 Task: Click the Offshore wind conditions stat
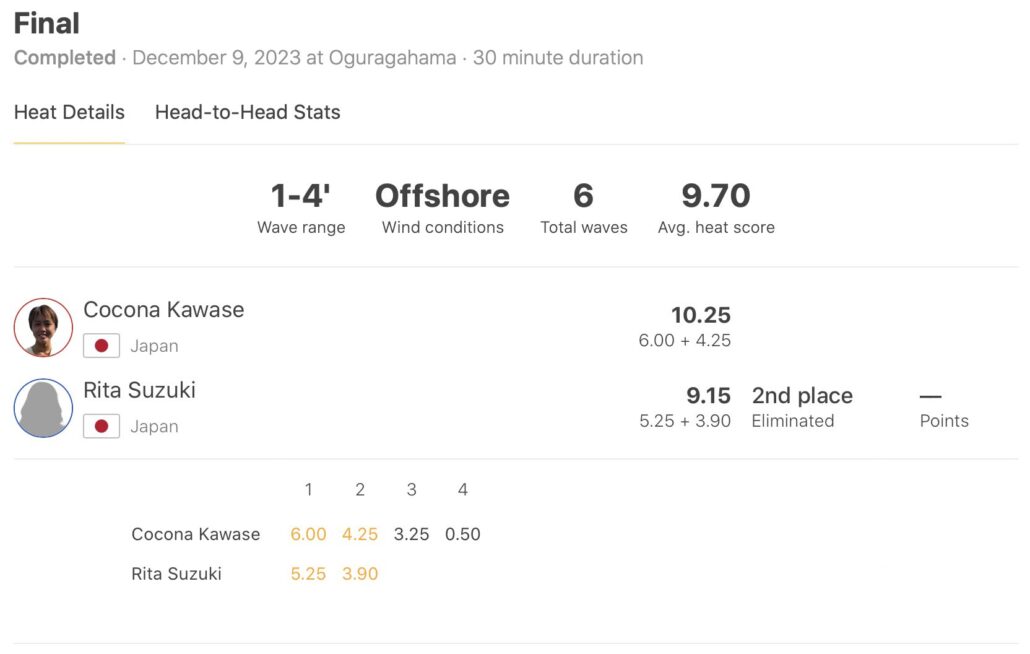pyautogui.click(x=442, y=197)
